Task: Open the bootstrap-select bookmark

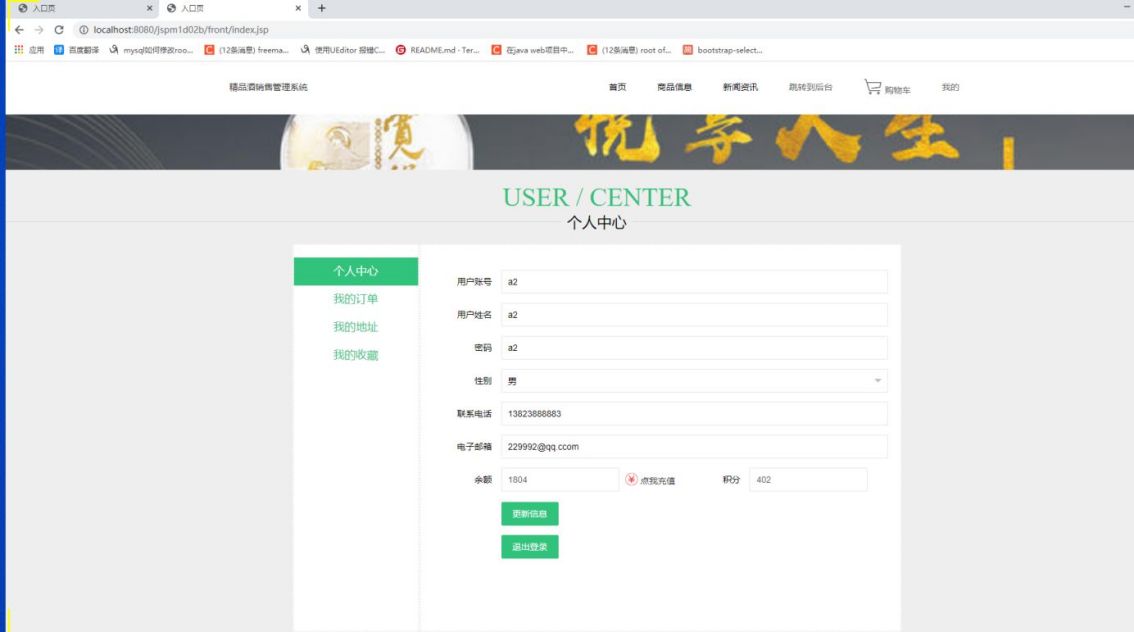Action: coord(722,50)
